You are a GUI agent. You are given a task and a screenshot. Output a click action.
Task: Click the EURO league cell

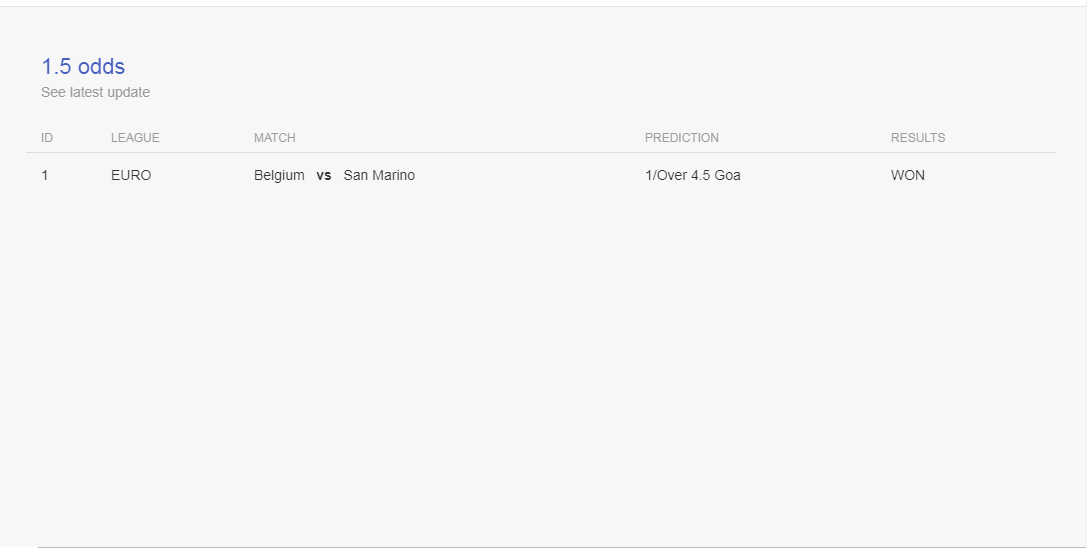tap(131, 175)
